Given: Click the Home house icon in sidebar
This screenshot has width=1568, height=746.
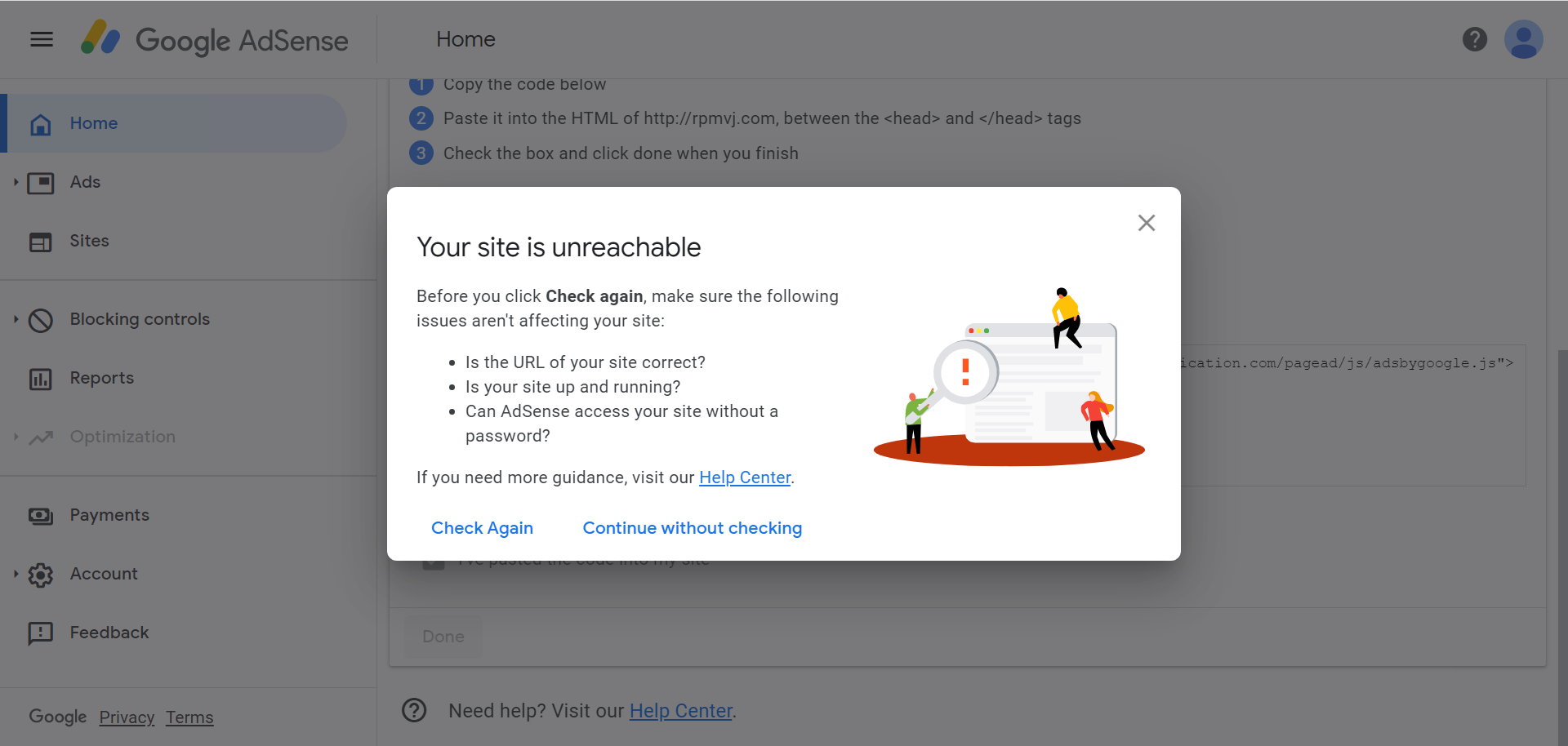Looking at the screenshot, I should (x=41, y=124).
